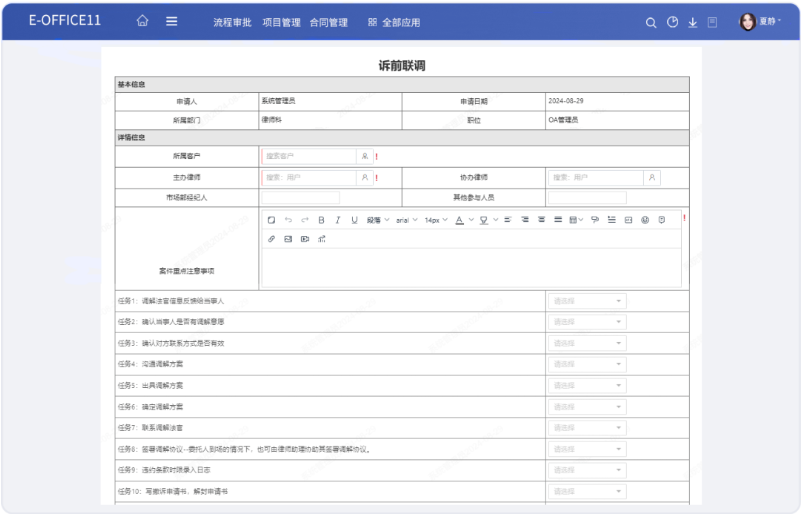Click the emoji icon in the editor toolbar

click(x=645, y=219)
